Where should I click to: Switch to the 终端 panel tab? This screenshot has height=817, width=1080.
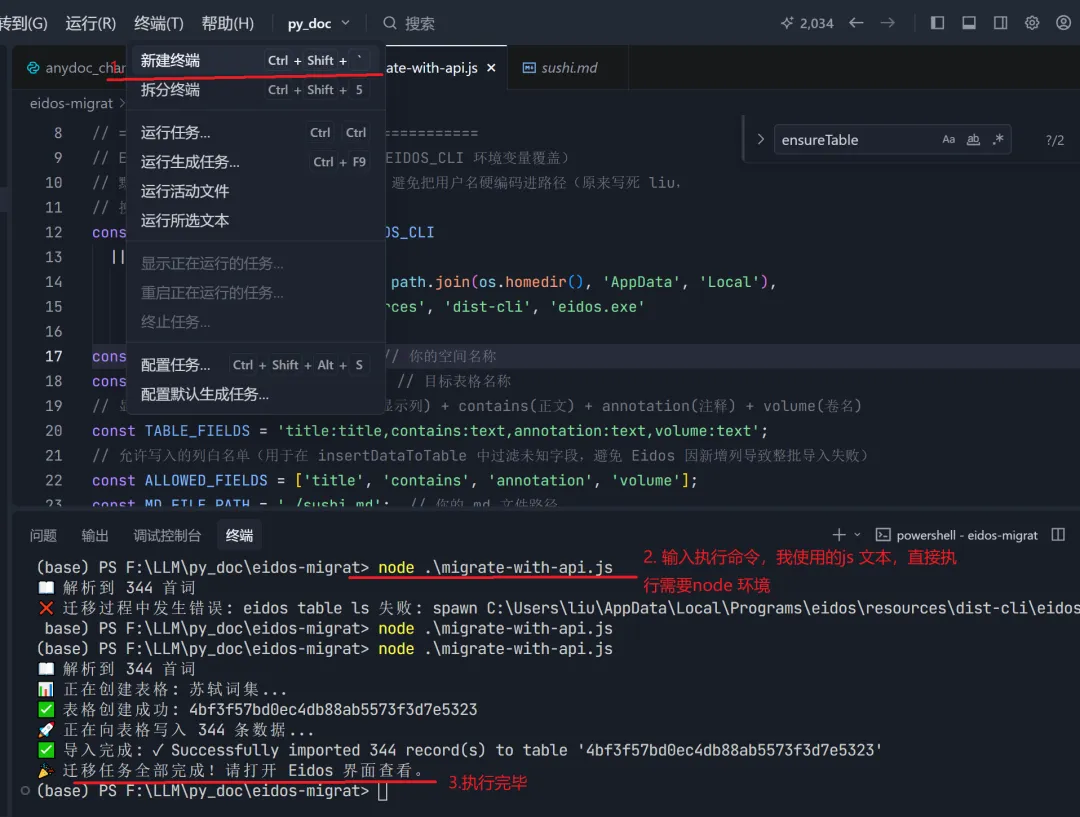point(239,535)
